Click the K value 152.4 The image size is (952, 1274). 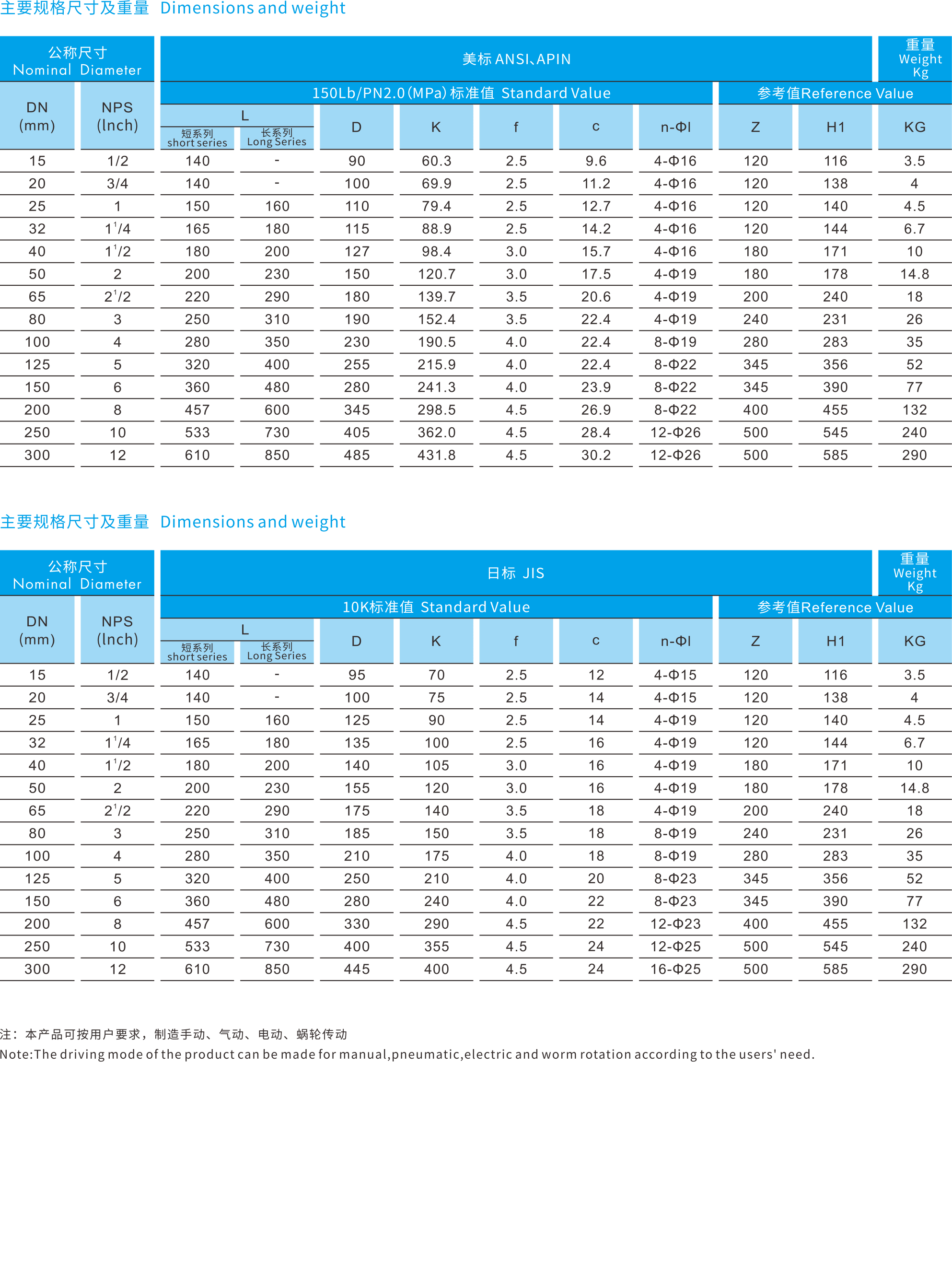coord(437,319)
